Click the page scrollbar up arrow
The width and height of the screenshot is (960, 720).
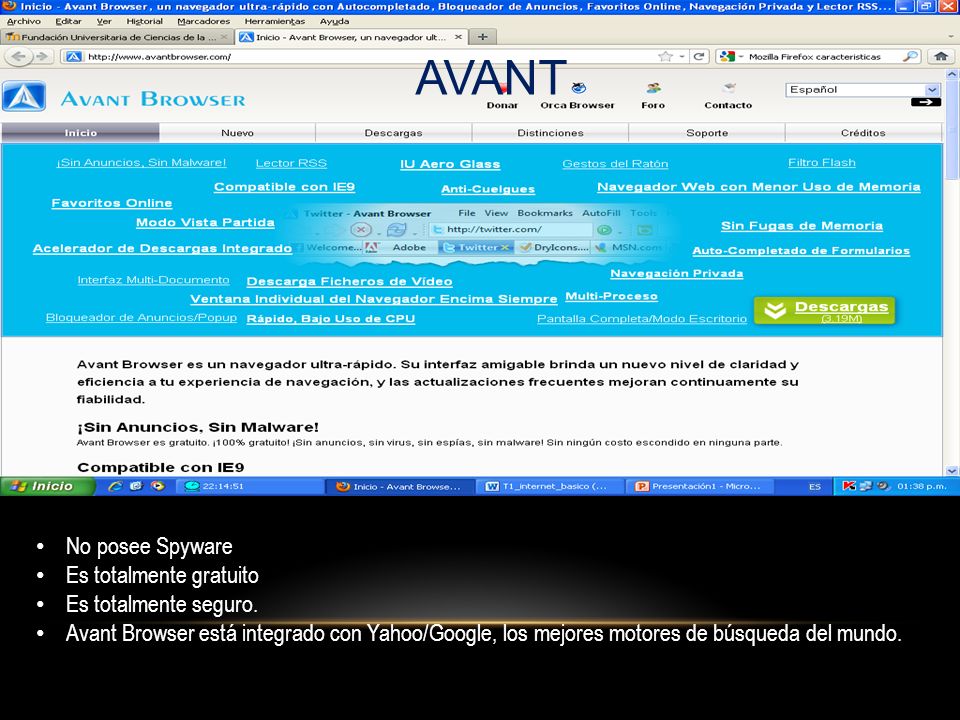(x=951, y=73)
